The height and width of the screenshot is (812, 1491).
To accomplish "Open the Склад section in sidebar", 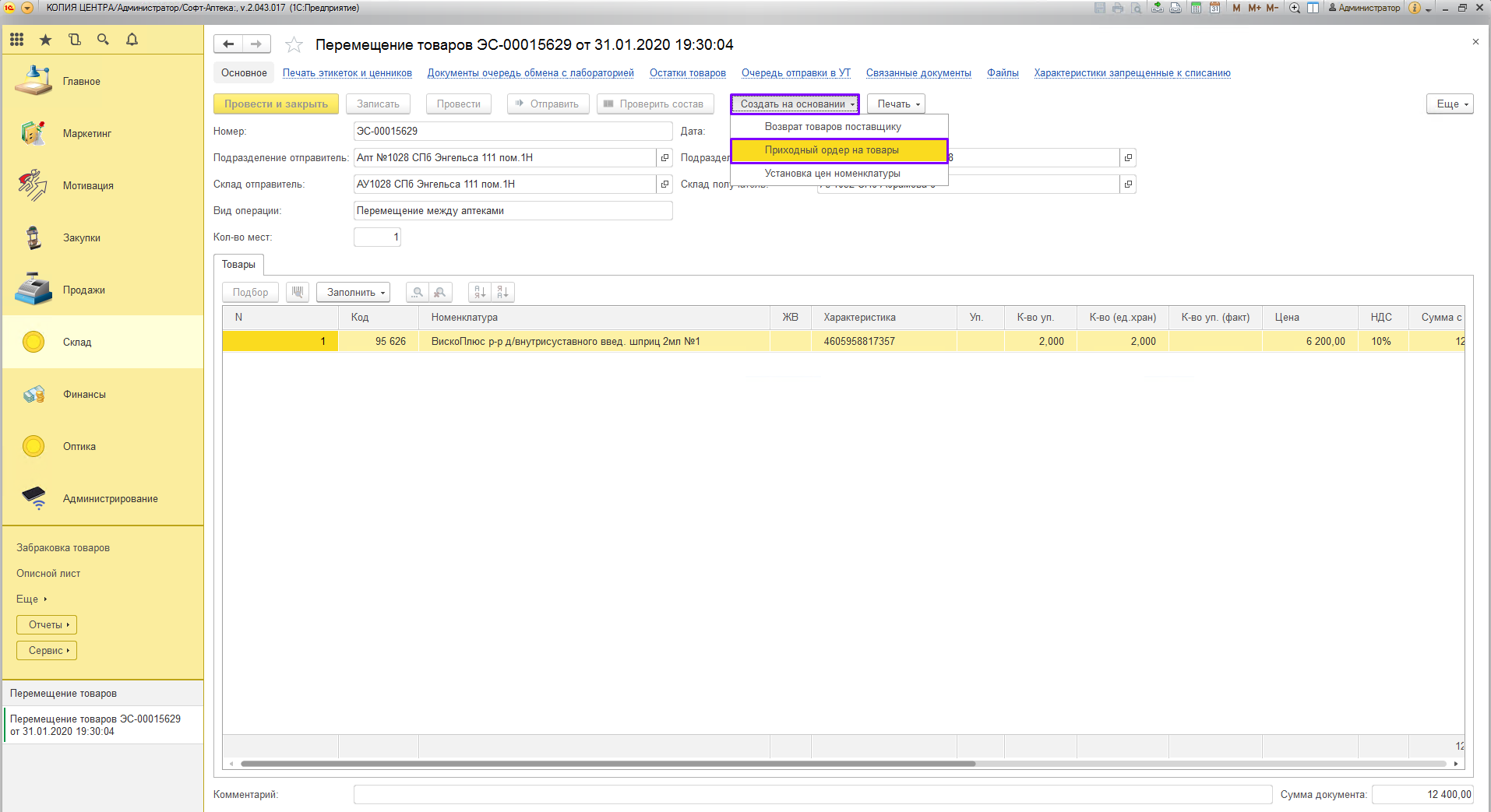I will point(77,342).
